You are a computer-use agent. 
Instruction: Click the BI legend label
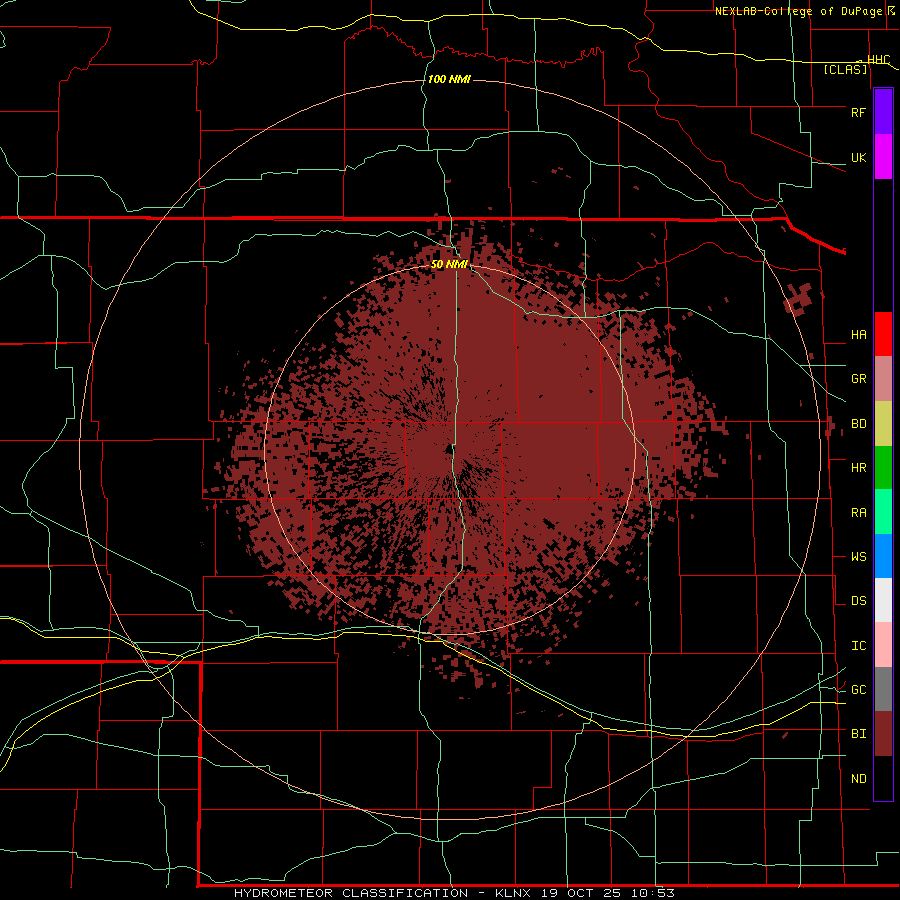click(x=858, y=734)
